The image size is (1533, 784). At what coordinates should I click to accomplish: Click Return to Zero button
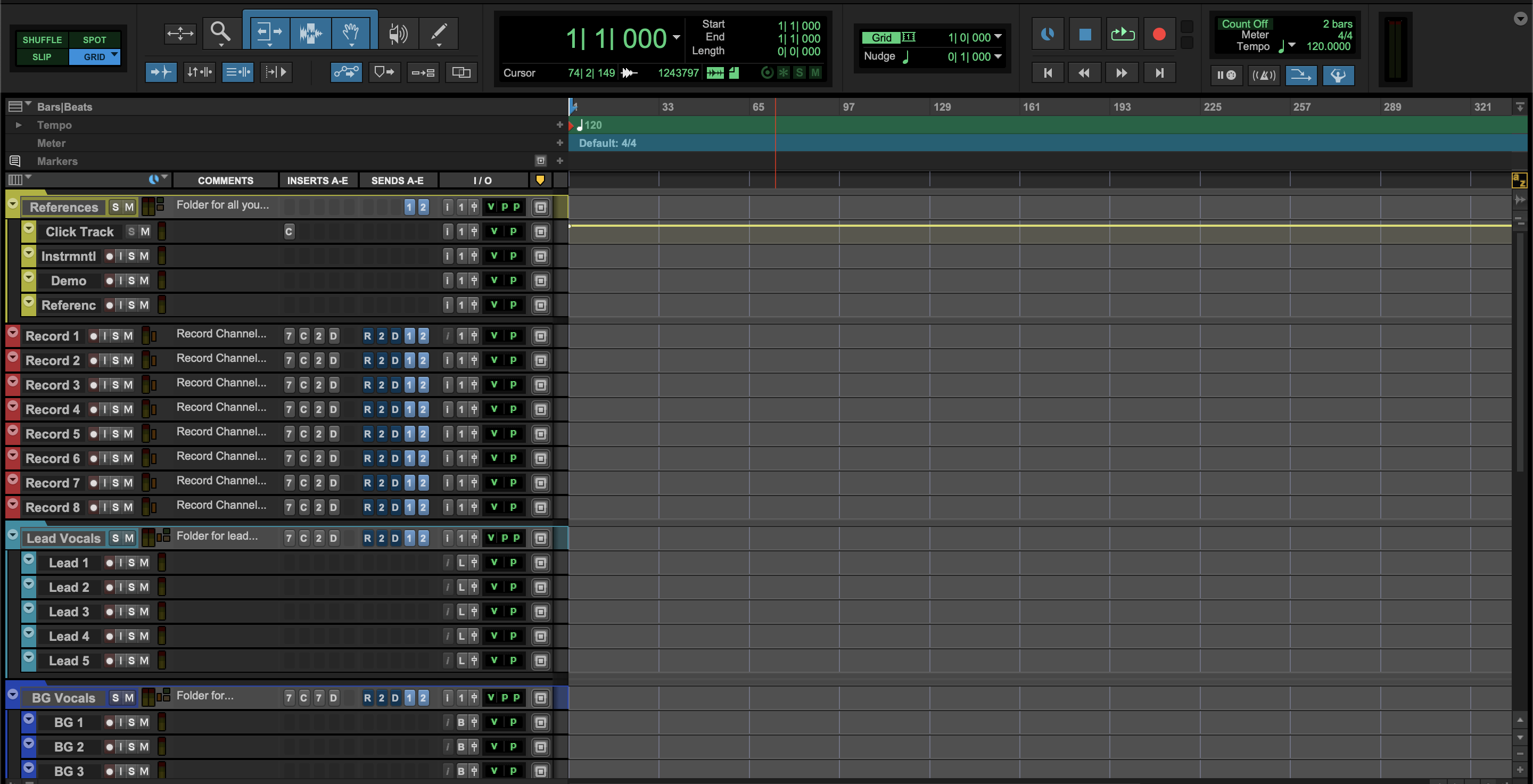1048,73
